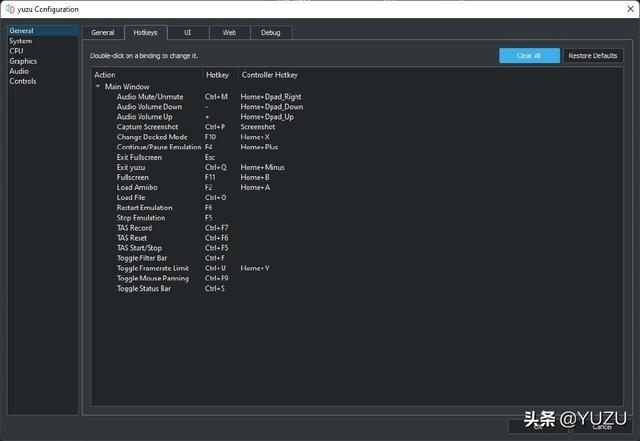Click the Ctrl+Q hotkey binding
This screenshot has height=441, width=640.
[216, 167]
